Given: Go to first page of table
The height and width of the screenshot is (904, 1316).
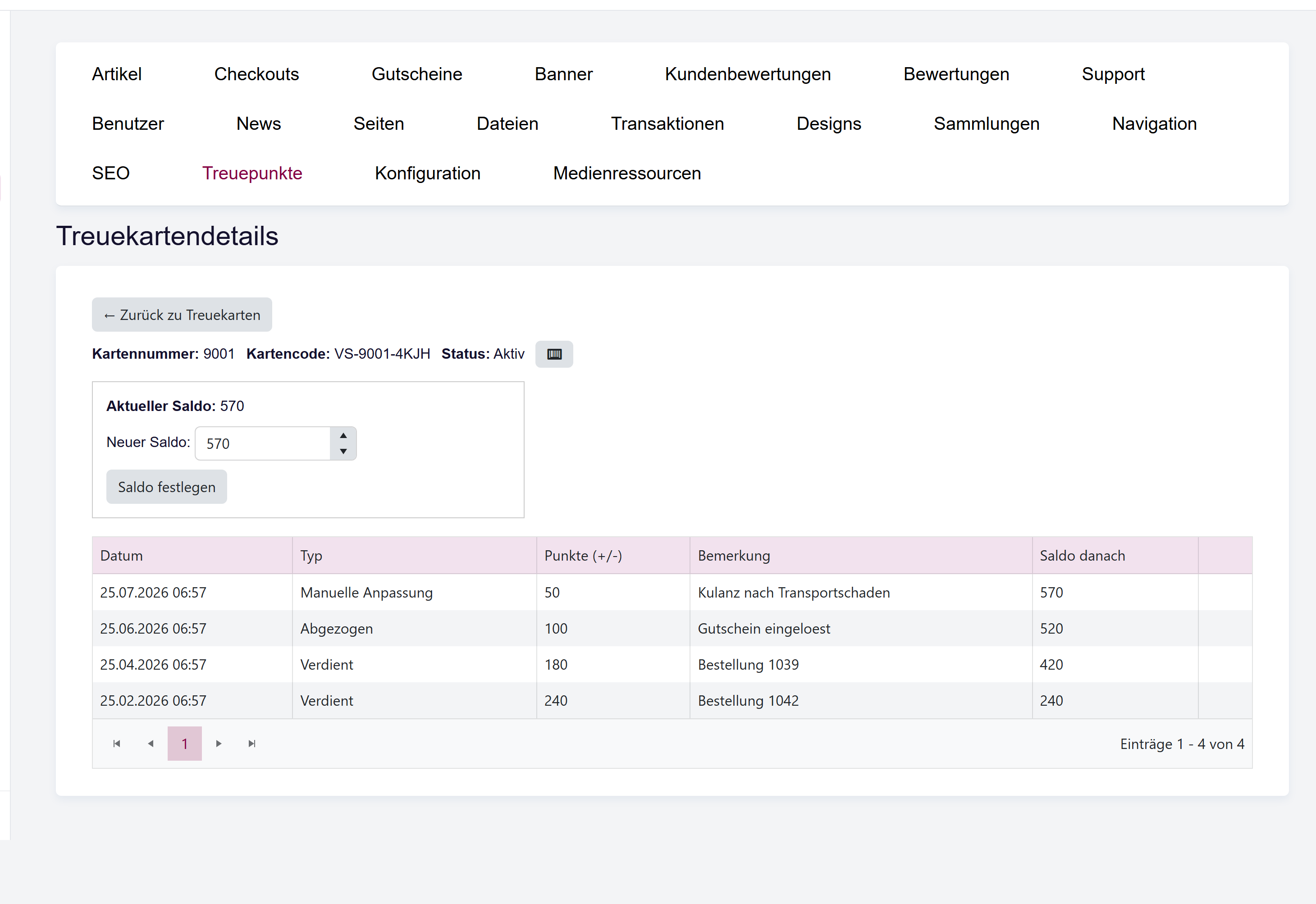Looking at the screenshot, I should [x=117, y=744].
